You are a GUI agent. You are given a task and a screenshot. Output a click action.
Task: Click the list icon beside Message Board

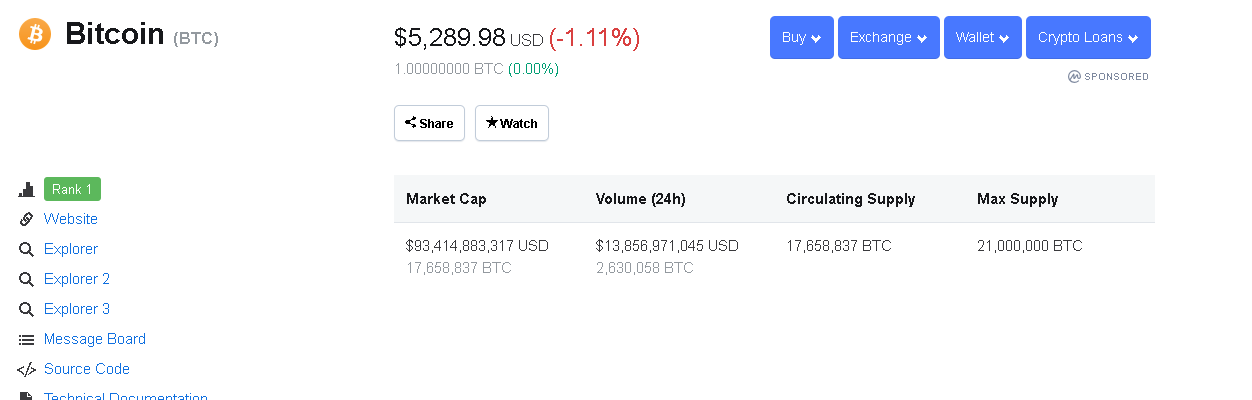coord(27,339)
